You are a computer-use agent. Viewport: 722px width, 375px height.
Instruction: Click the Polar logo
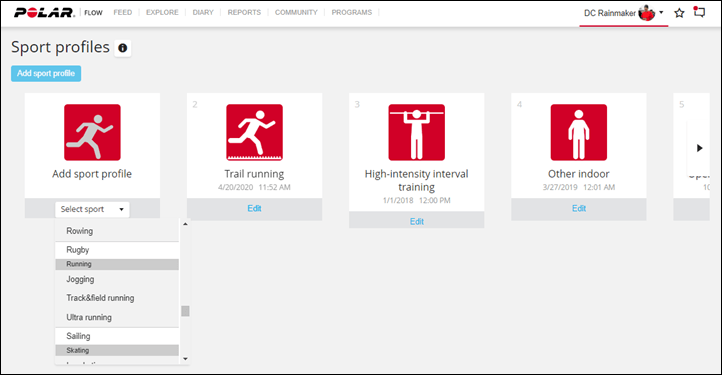[x=44, y=12]
